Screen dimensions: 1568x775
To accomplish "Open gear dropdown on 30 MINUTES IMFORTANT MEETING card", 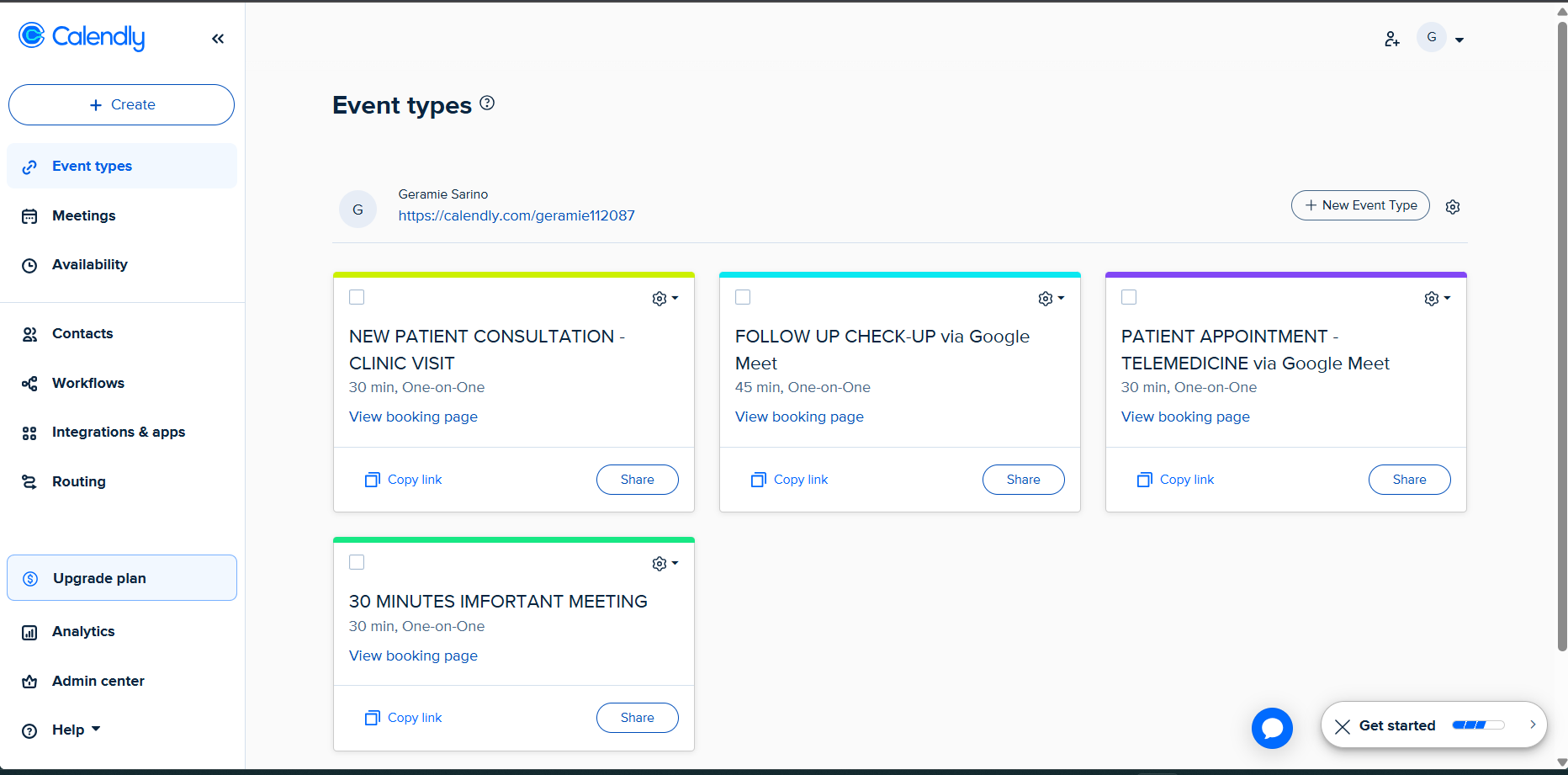I will 665,564.
